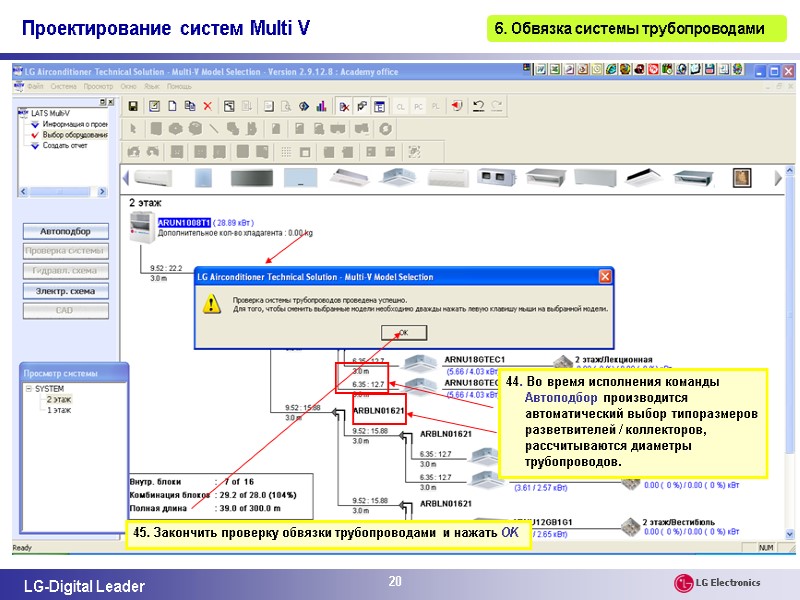The image size is (800, 600).
Task: Close the Model Selection message dialog
Action: (605, 277)
